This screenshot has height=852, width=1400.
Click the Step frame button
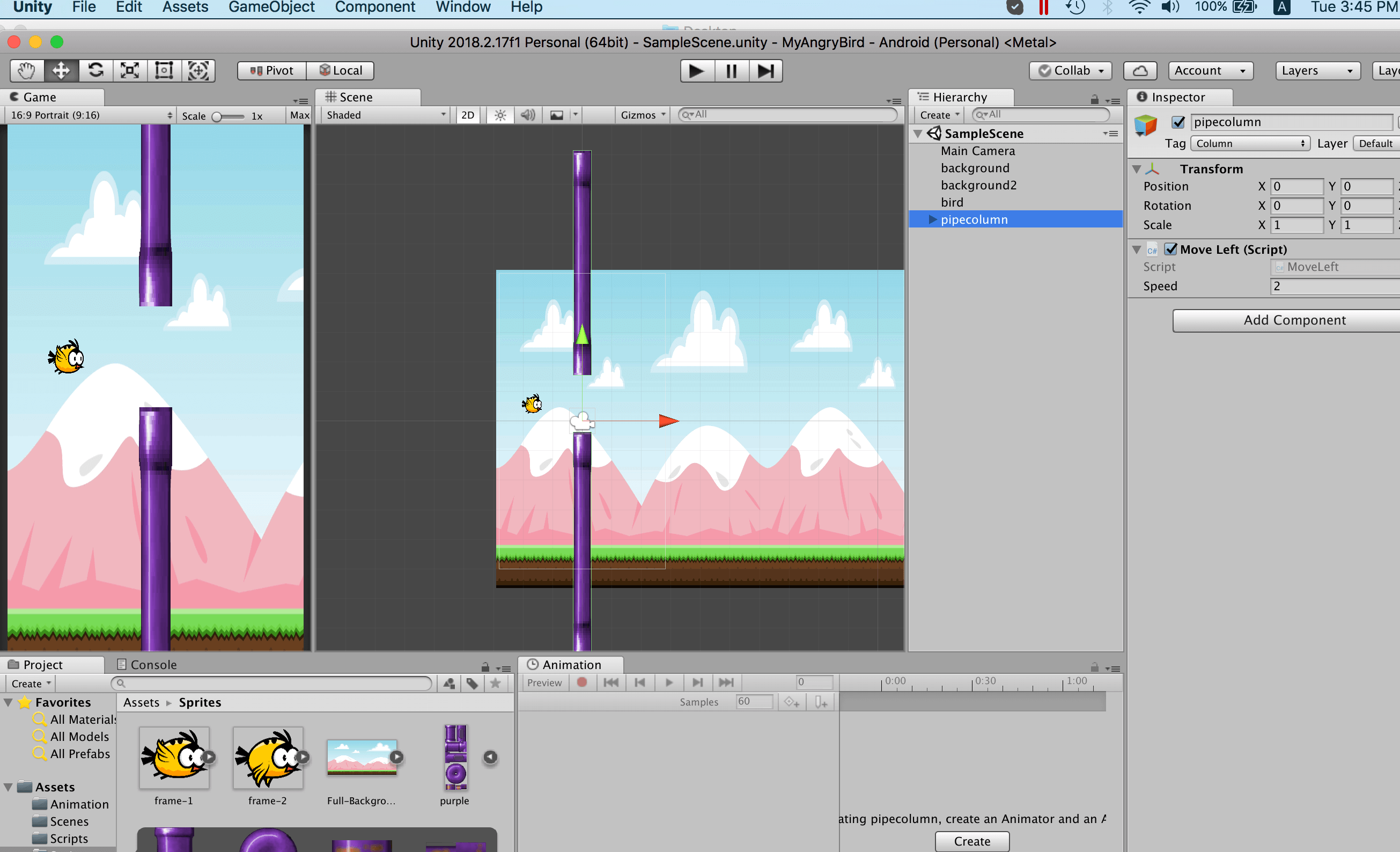pos(765,71)
